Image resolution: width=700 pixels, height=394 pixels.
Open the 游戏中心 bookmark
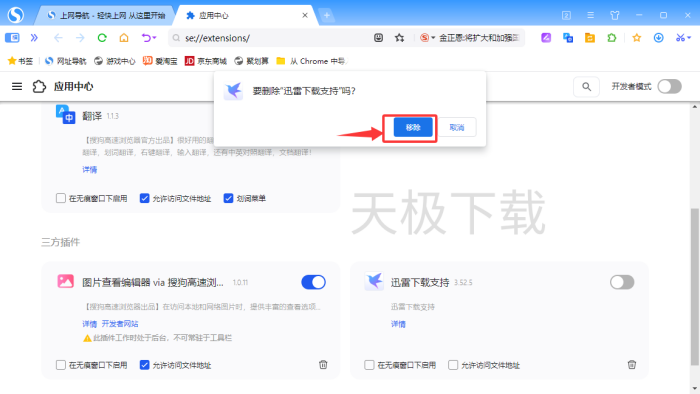click(114, 61)
